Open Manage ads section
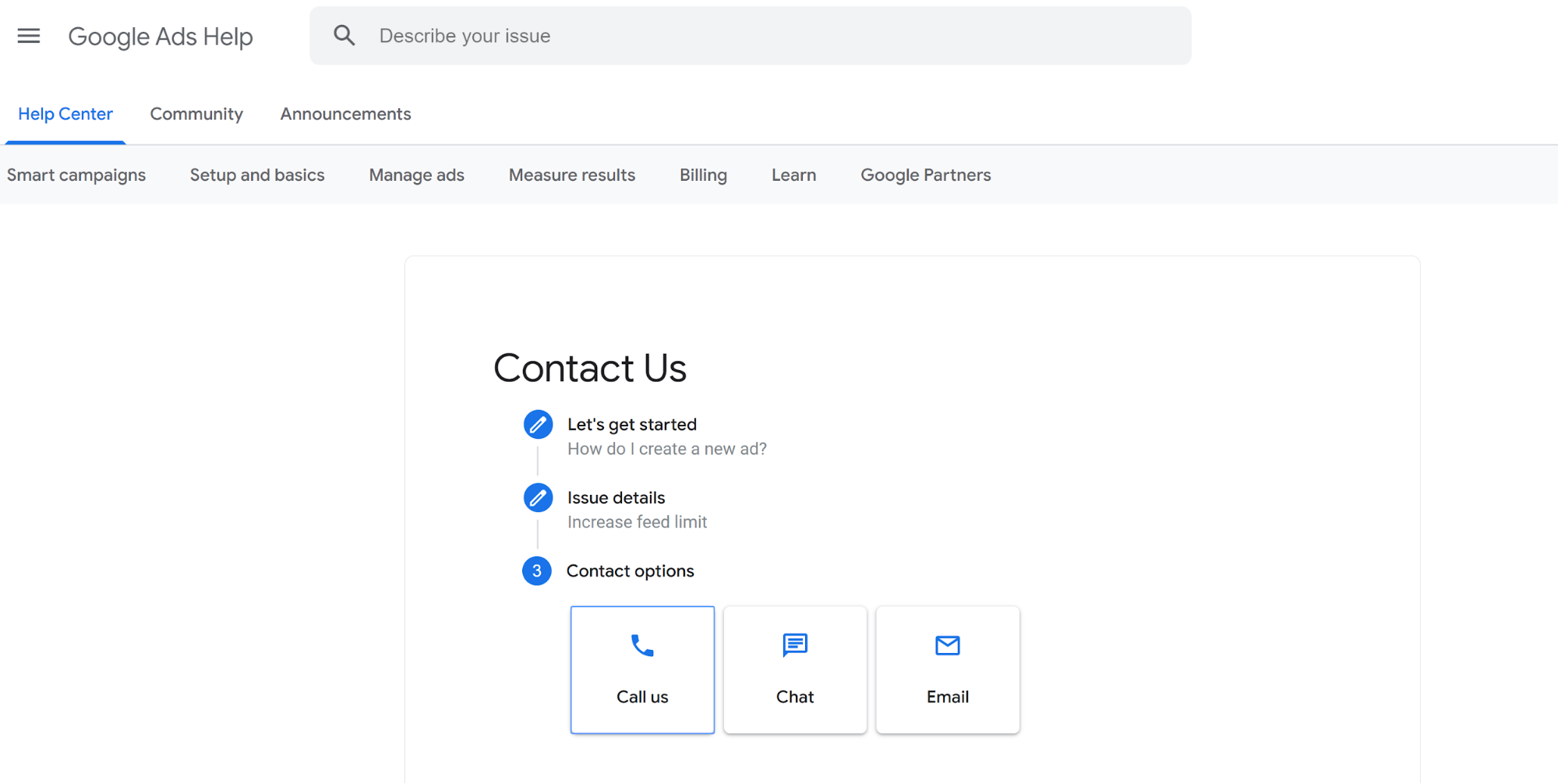1558x784 pixels. click(x=417, y=175)
